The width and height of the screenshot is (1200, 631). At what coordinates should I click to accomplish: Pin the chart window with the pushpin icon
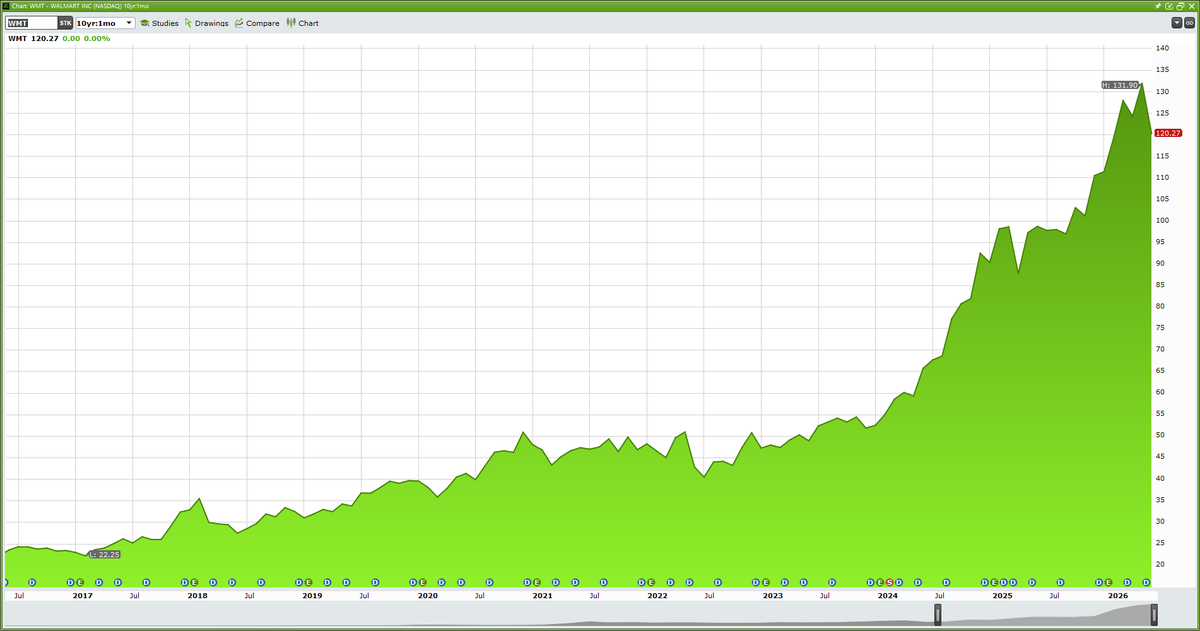point(1158,6)
